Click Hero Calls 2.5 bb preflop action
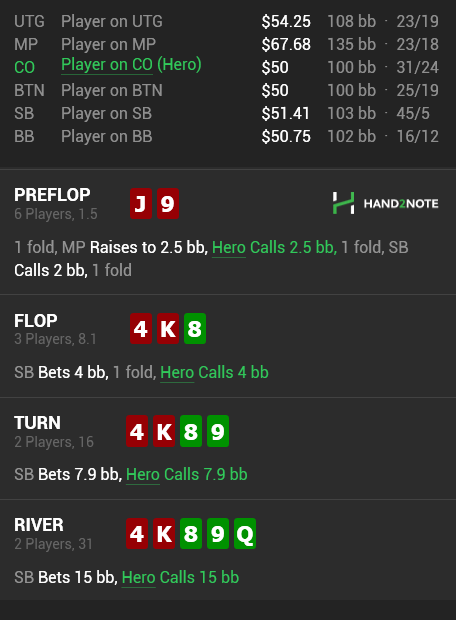 pos(274,248)
